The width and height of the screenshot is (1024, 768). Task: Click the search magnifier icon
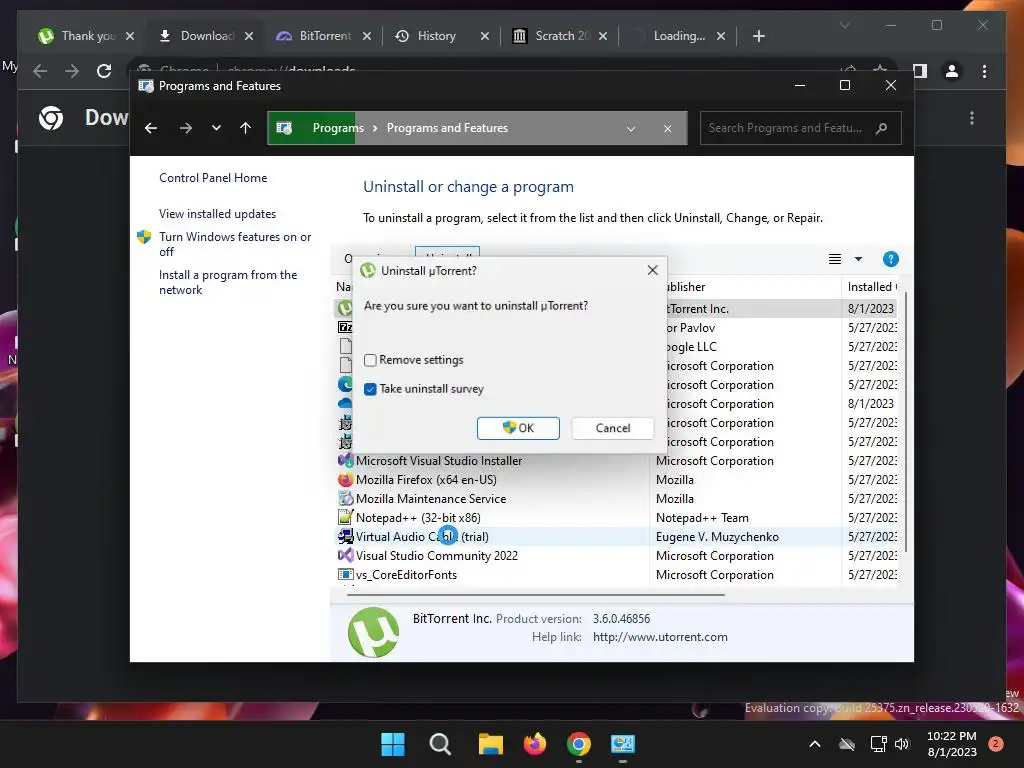[x=882, y=128]
